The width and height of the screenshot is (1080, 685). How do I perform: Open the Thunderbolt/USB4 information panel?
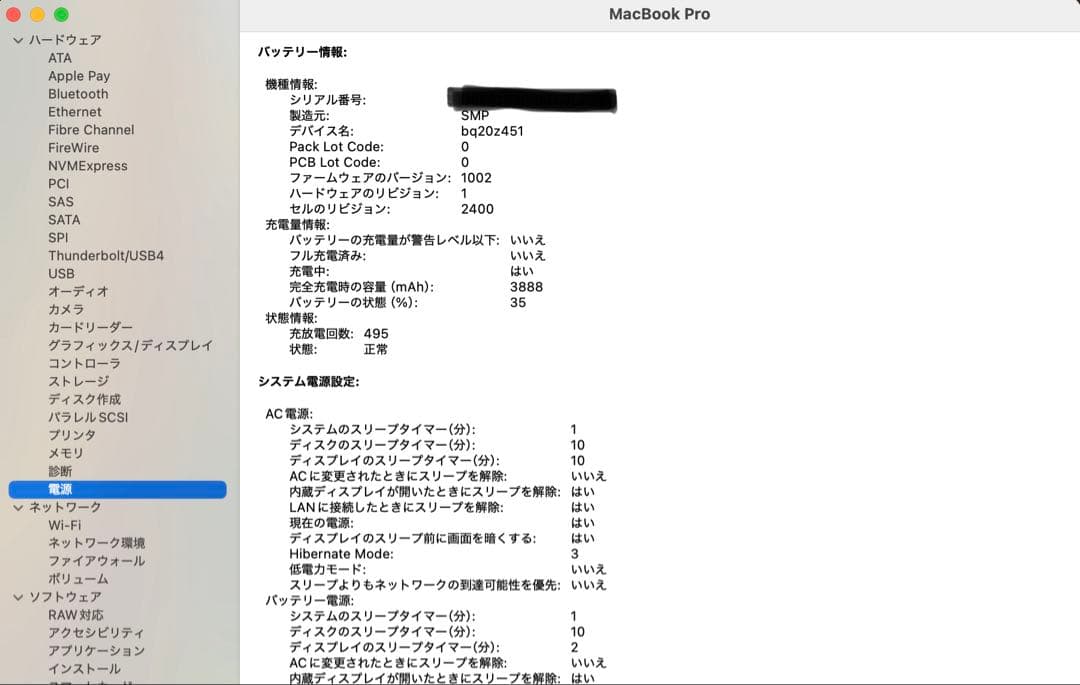[x=108, y=255]
